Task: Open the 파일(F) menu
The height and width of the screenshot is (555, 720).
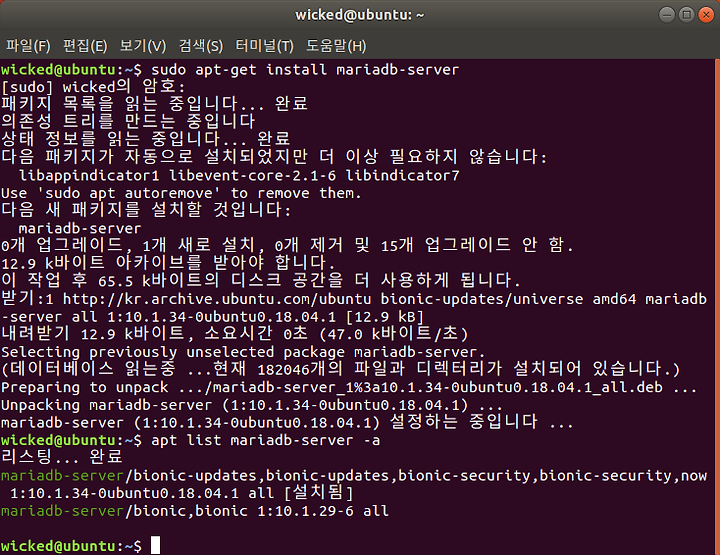Action: (28, 46)
